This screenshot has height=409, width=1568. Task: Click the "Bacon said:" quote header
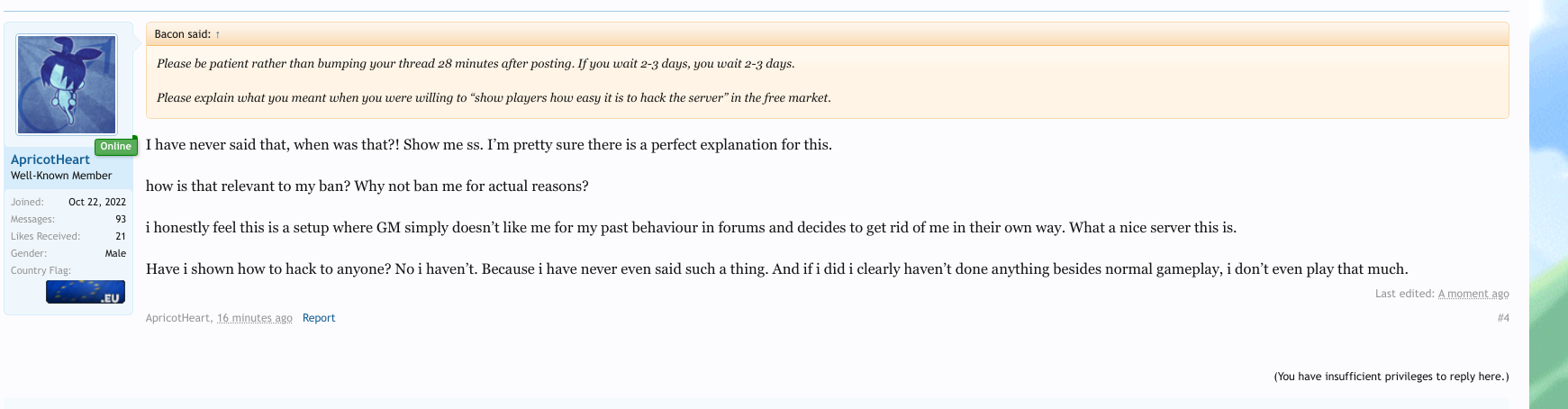pyautogui.click(x=182, y=34)
